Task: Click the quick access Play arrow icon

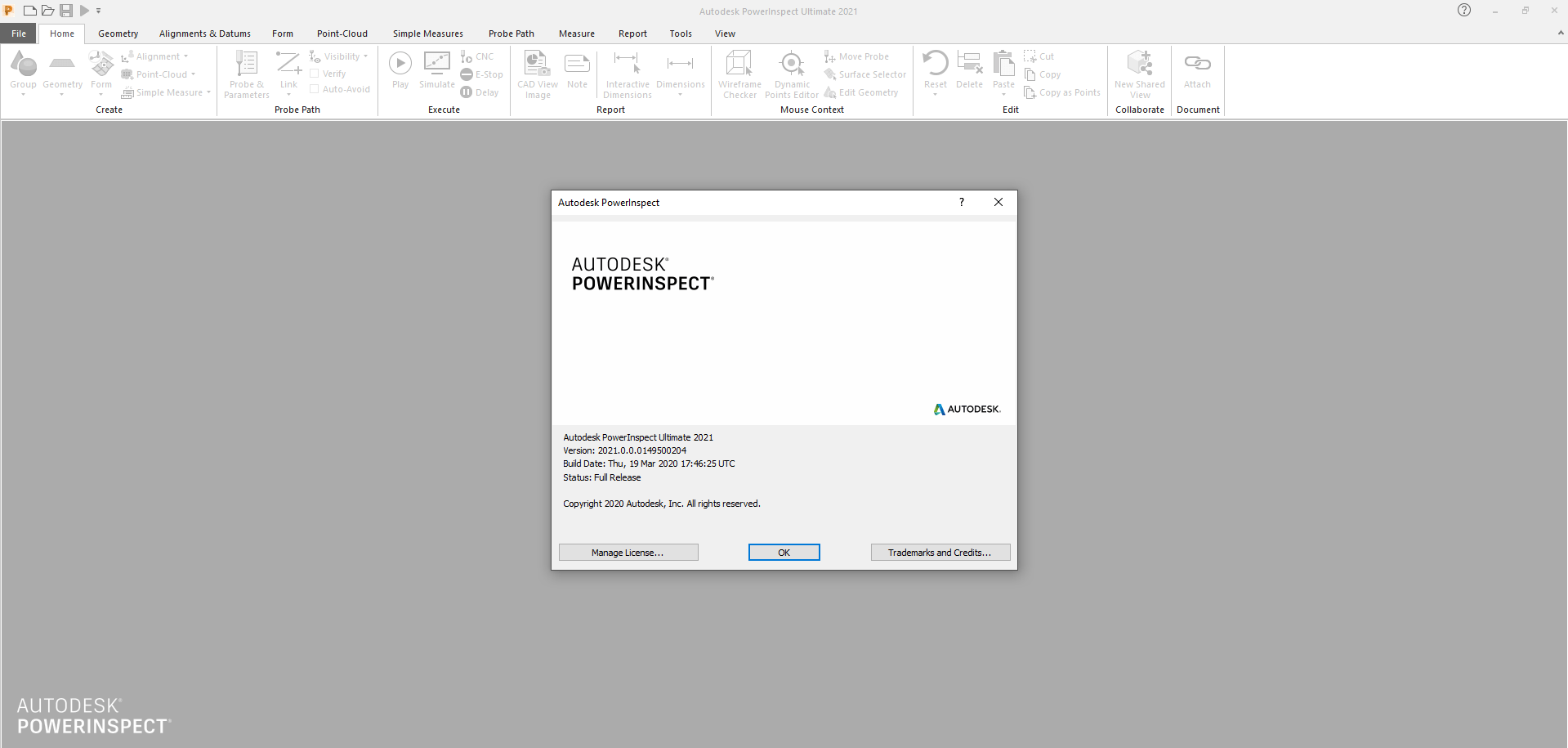Action: (84, 11)
